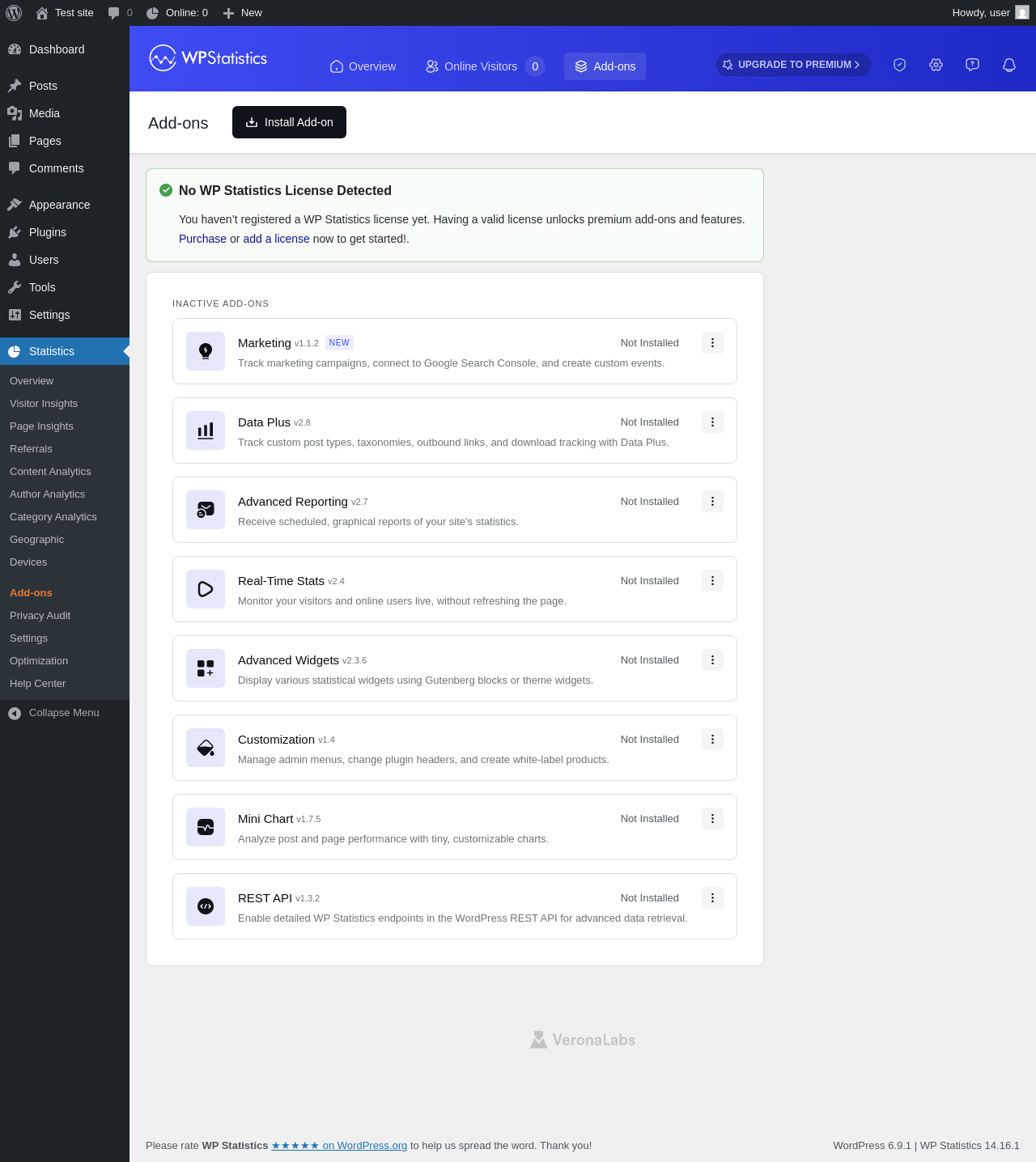Open the privacy shield icon in the header
This screenshot has height=1162, width=1036.
click(x=899, y=65)
